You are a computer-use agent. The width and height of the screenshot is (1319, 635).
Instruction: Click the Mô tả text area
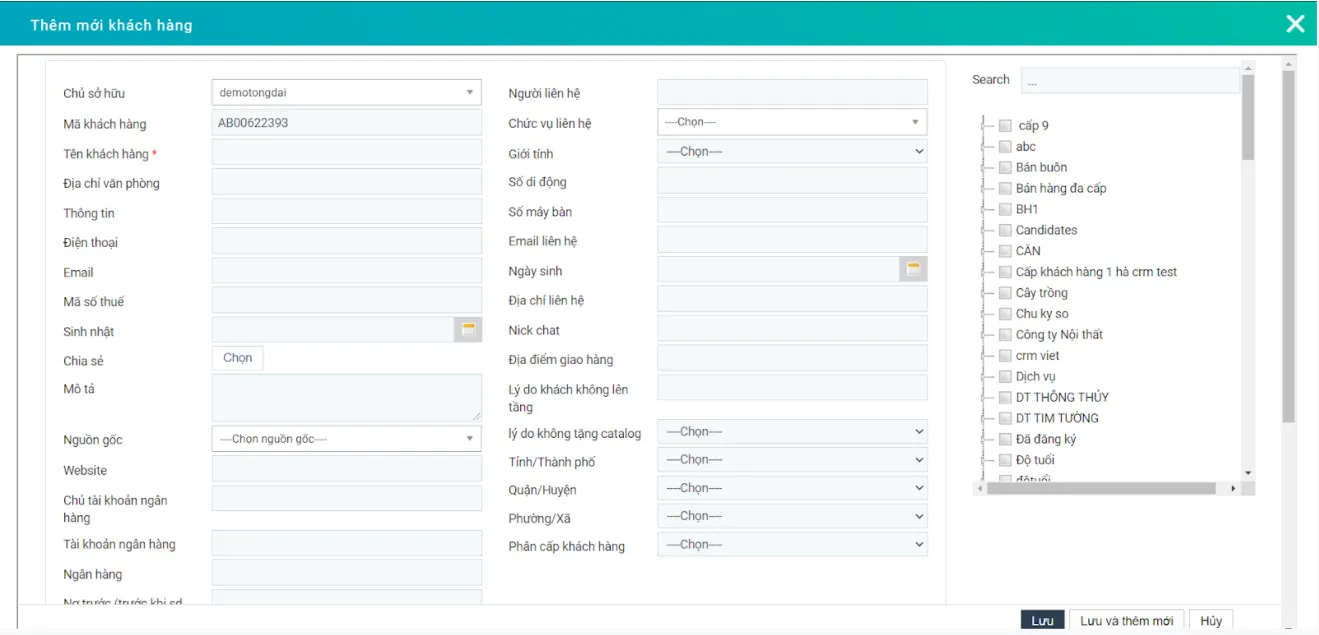(x=347, y=398)
